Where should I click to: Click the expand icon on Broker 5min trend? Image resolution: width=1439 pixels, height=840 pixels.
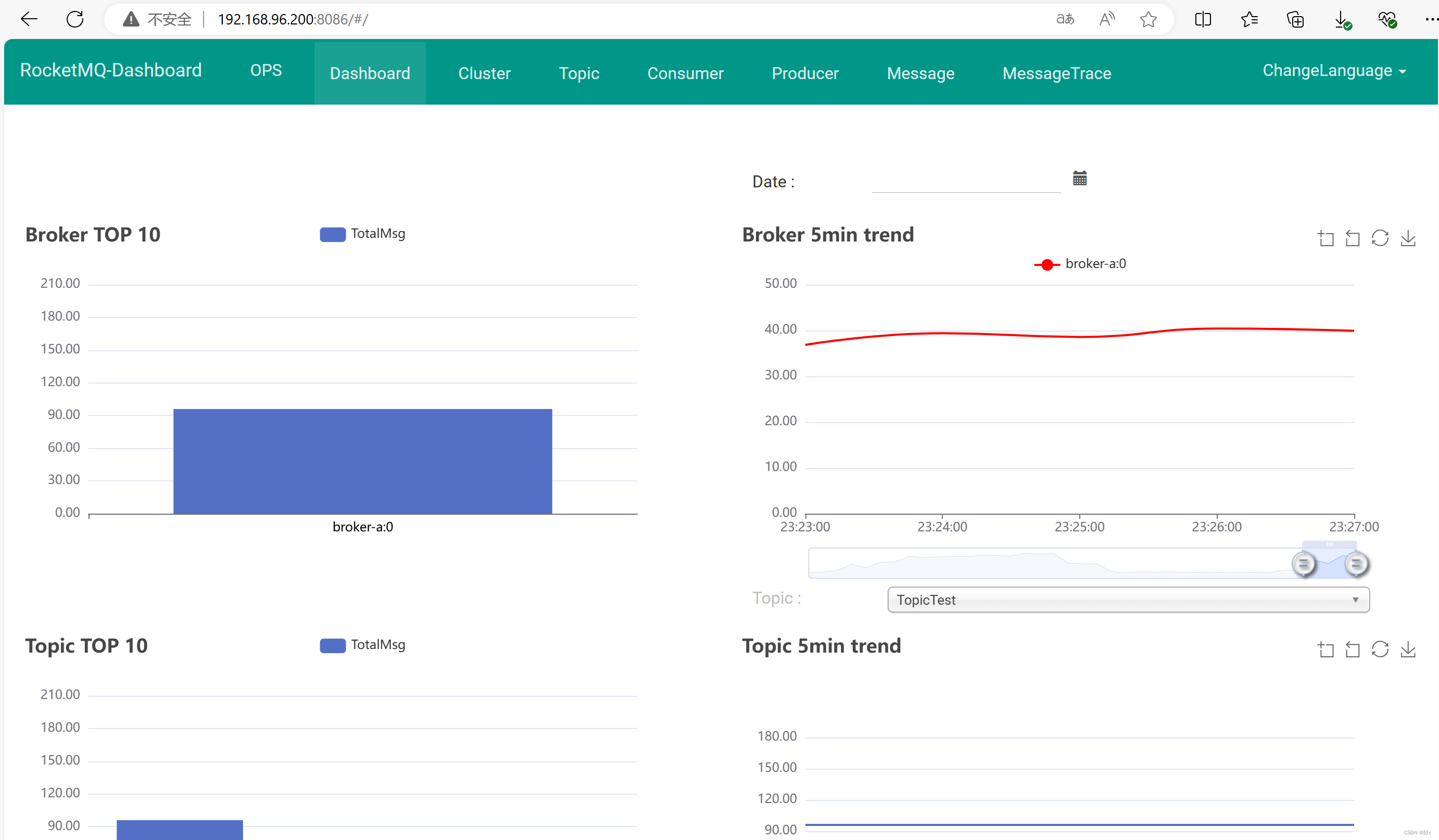tap(1325, 239)
